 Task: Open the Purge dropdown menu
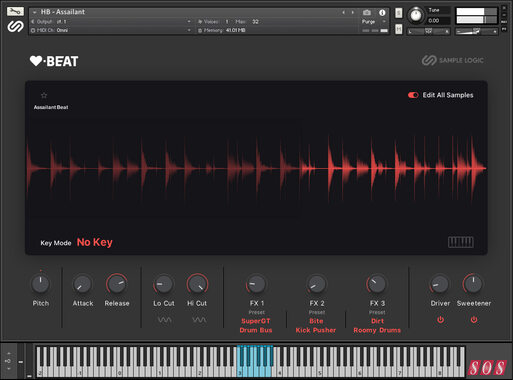click(x=373, y=22)
